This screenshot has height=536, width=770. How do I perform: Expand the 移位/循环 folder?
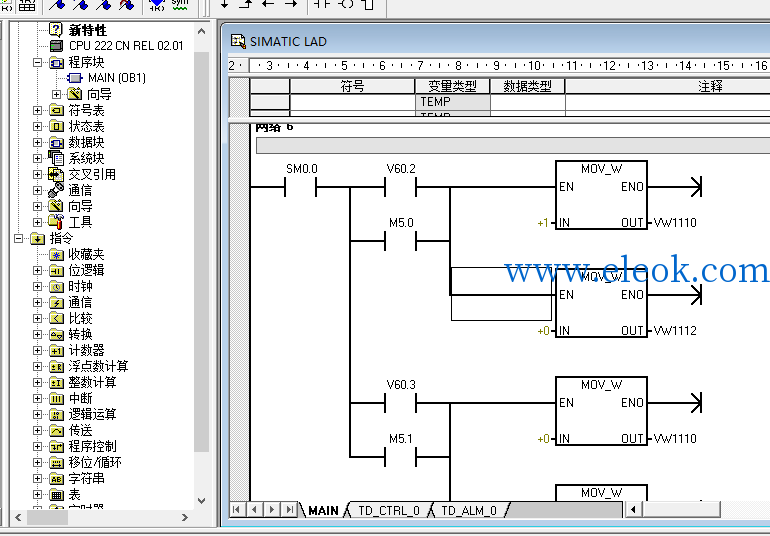click(37, 462)
